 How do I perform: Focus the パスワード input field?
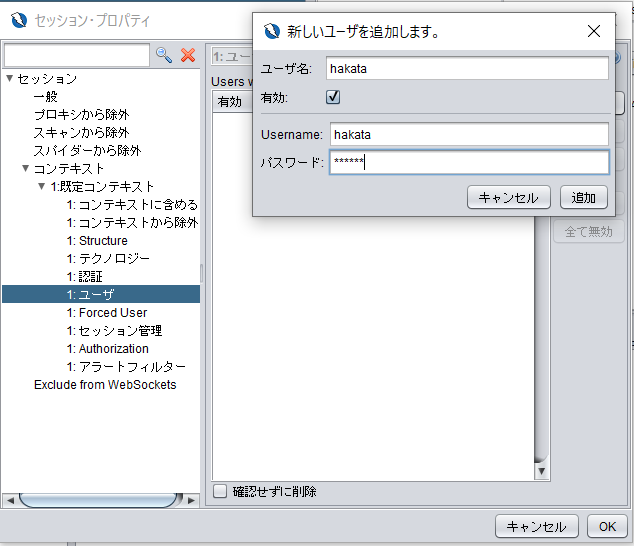point(469,162)
